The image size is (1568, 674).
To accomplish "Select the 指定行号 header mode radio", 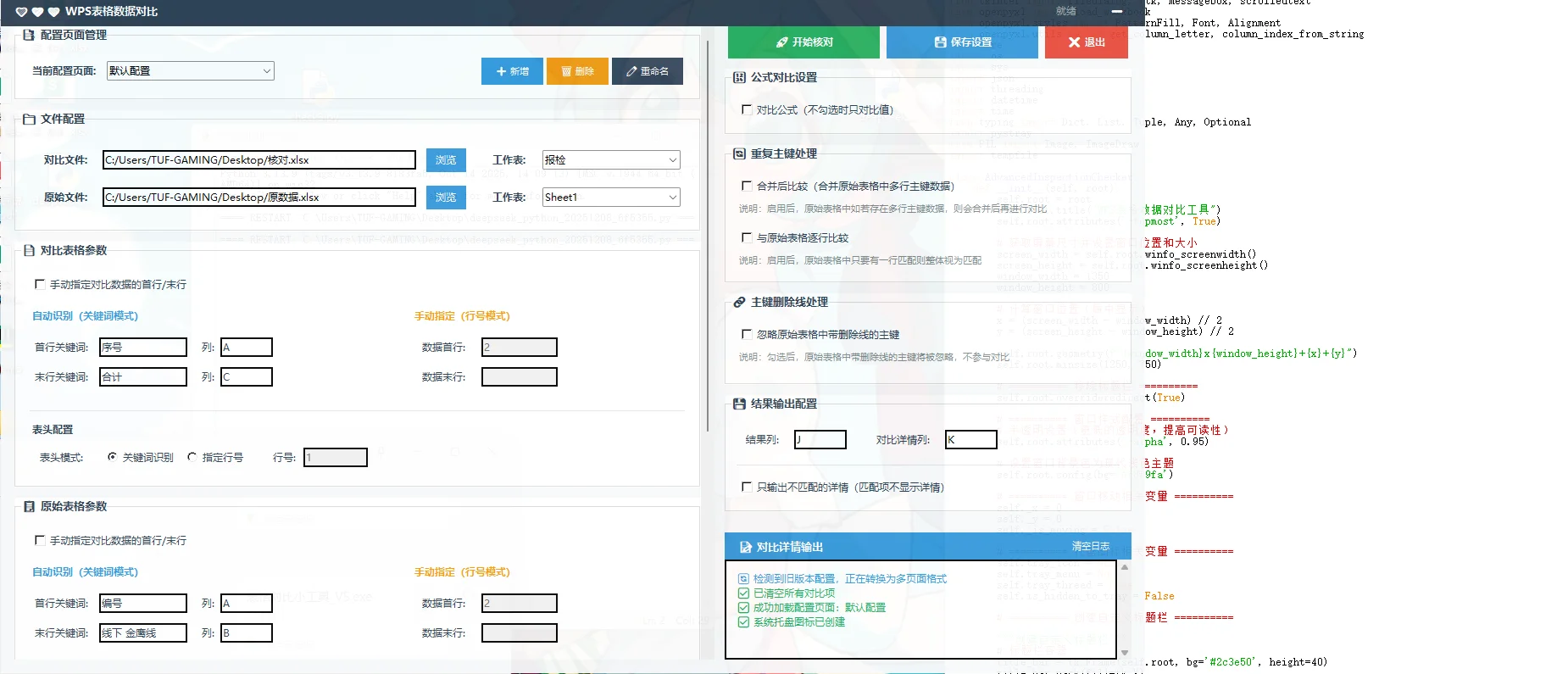I will [192, 457].
